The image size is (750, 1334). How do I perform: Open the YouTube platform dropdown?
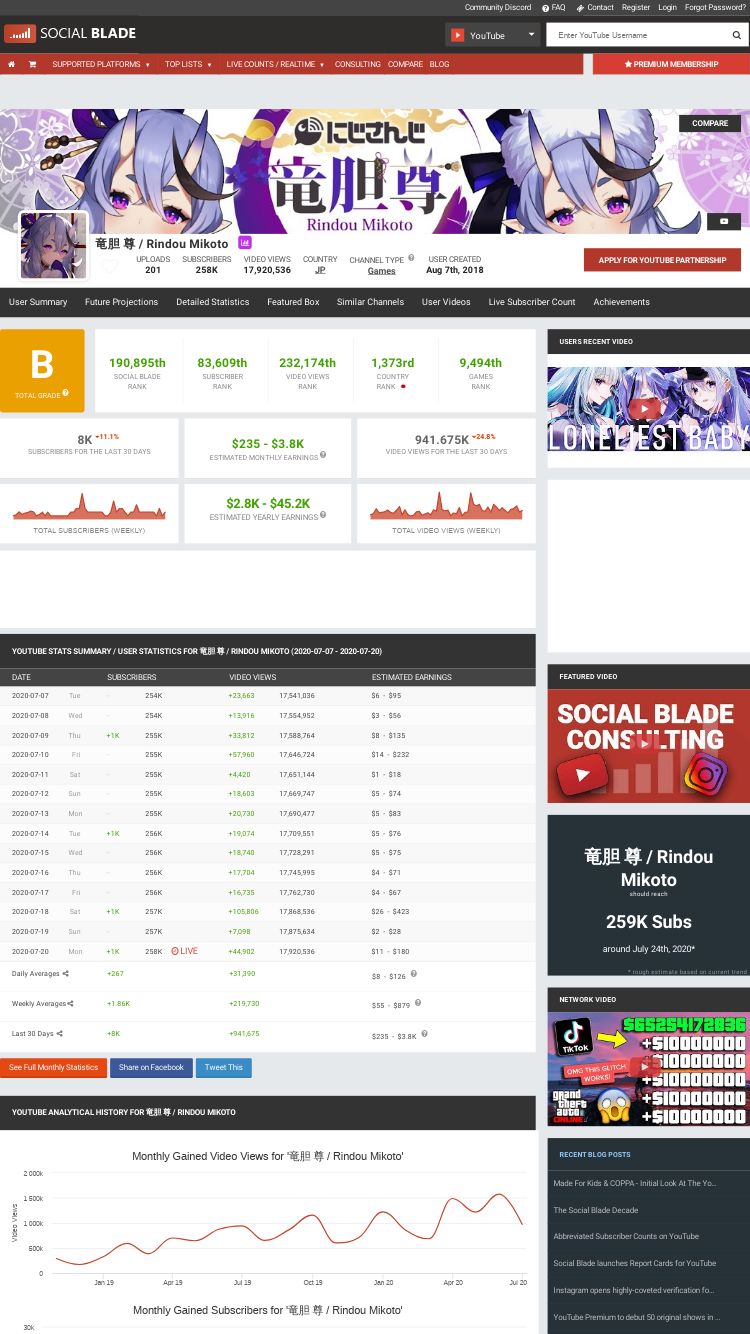(x=492, y=35)
